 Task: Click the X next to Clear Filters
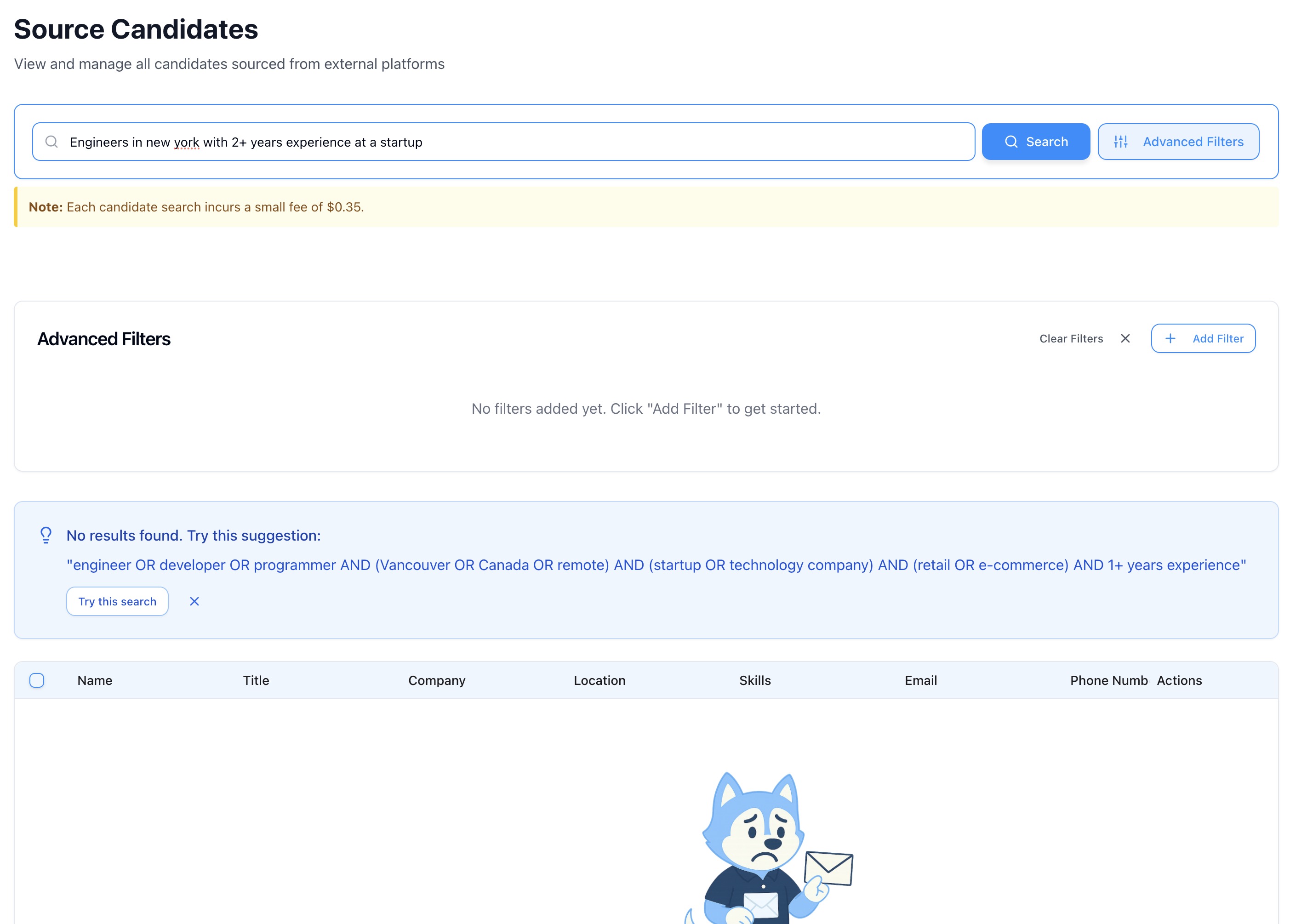point(1125,338)
